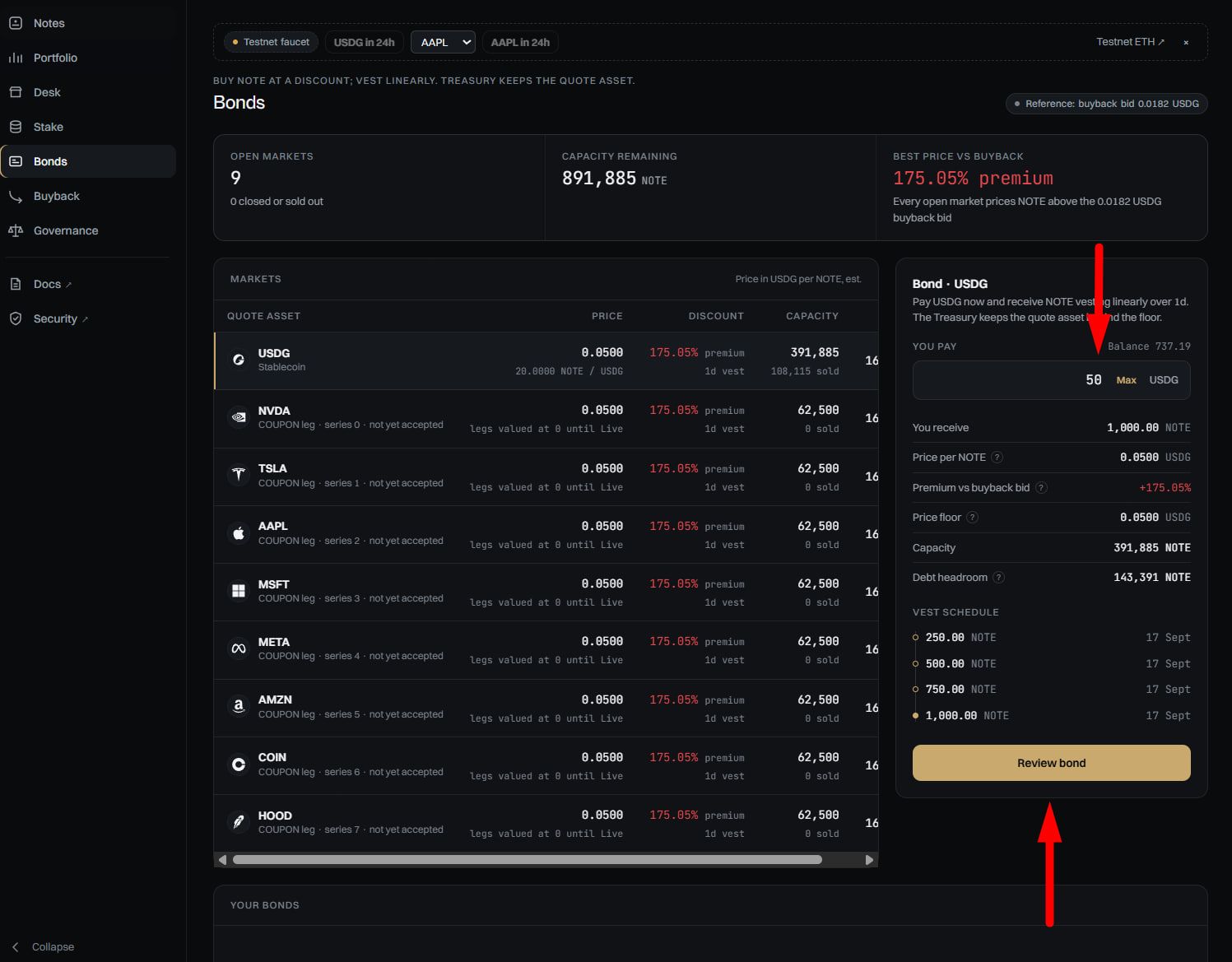Click the Price floor question mark icon
The image size is (1232, 962).
pos(972,518)
